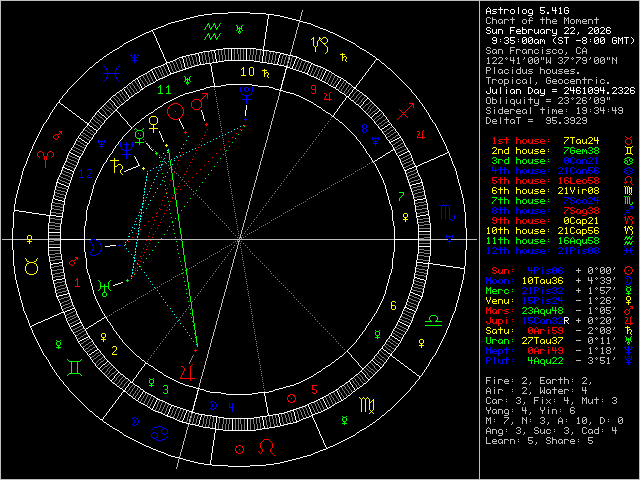Image resolution: width=640 pixels, height=480 pixels.
Task: Click the 'Uran: 27Tau37' row text
Action: (524, 340)
